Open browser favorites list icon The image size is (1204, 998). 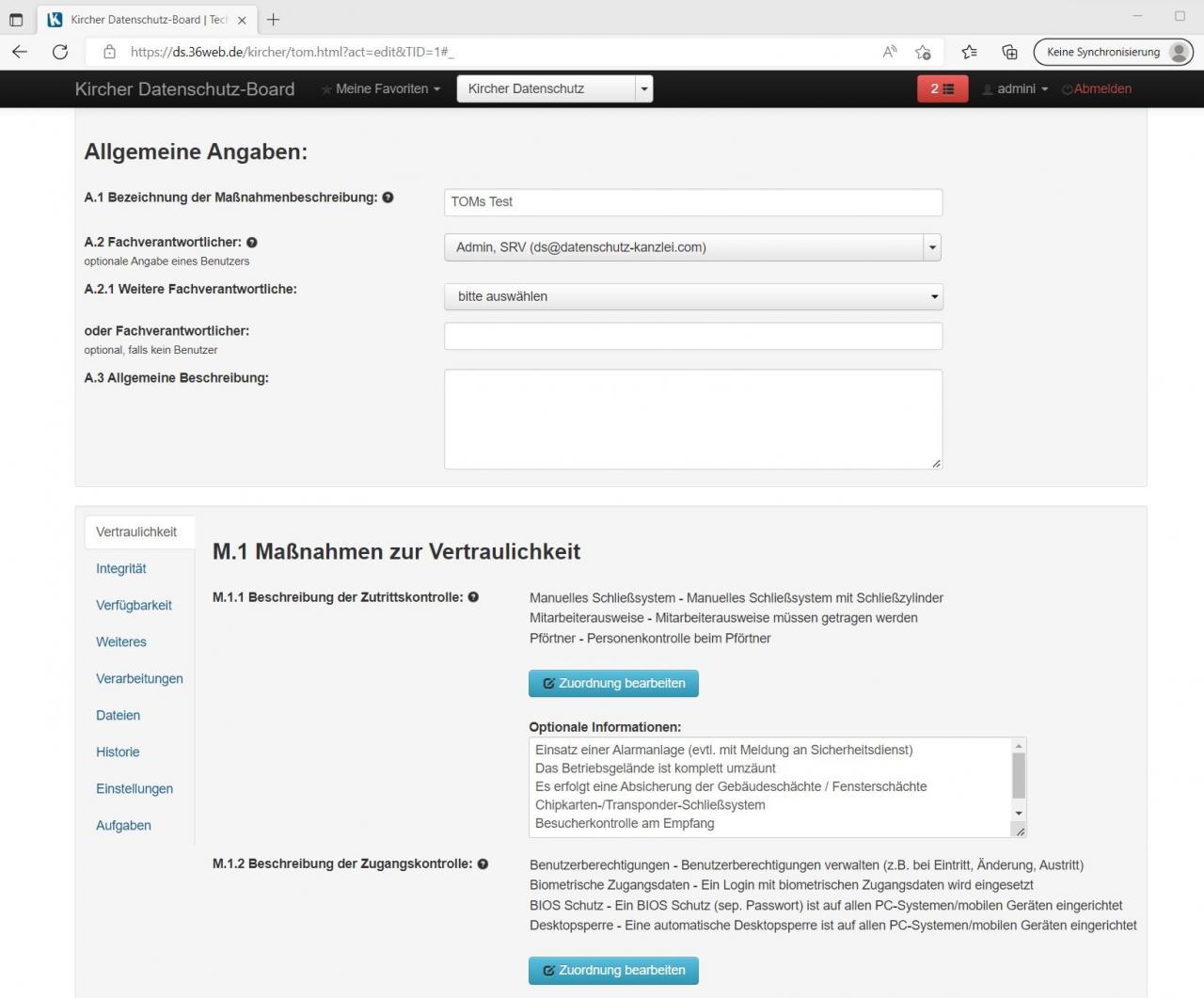(969, 52)
